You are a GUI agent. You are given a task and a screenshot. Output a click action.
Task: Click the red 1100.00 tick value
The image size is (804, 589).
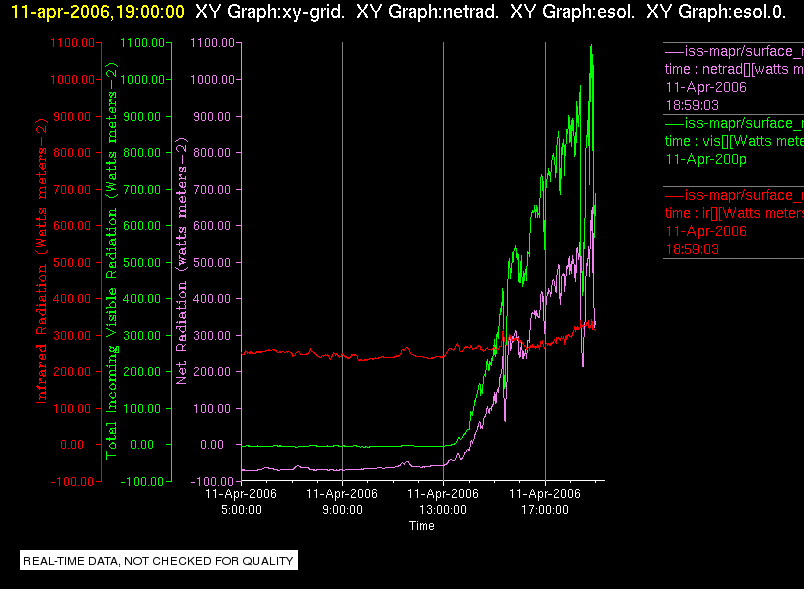tap(72, 43)
